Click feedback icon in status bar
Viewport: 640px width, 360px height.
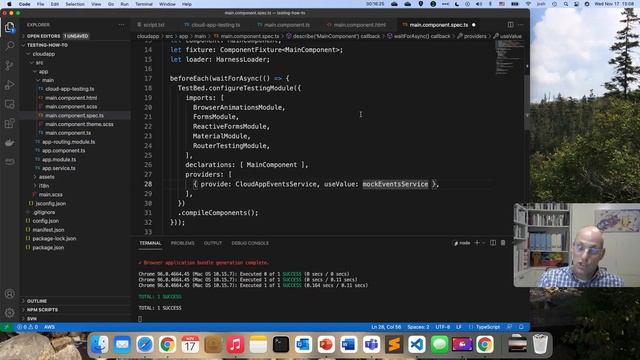click(509, 327)
